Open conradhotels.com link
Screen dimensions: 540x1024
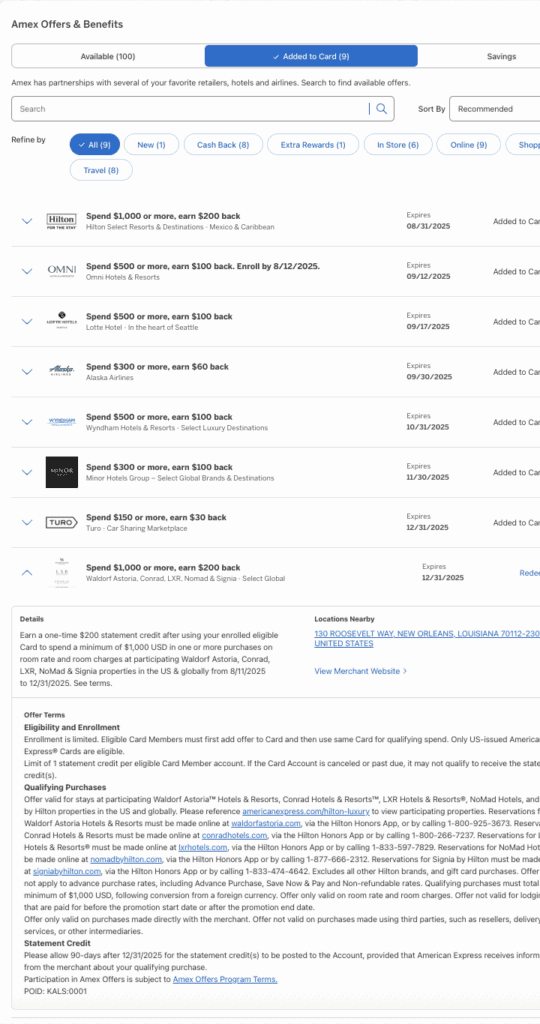(234, 835)
